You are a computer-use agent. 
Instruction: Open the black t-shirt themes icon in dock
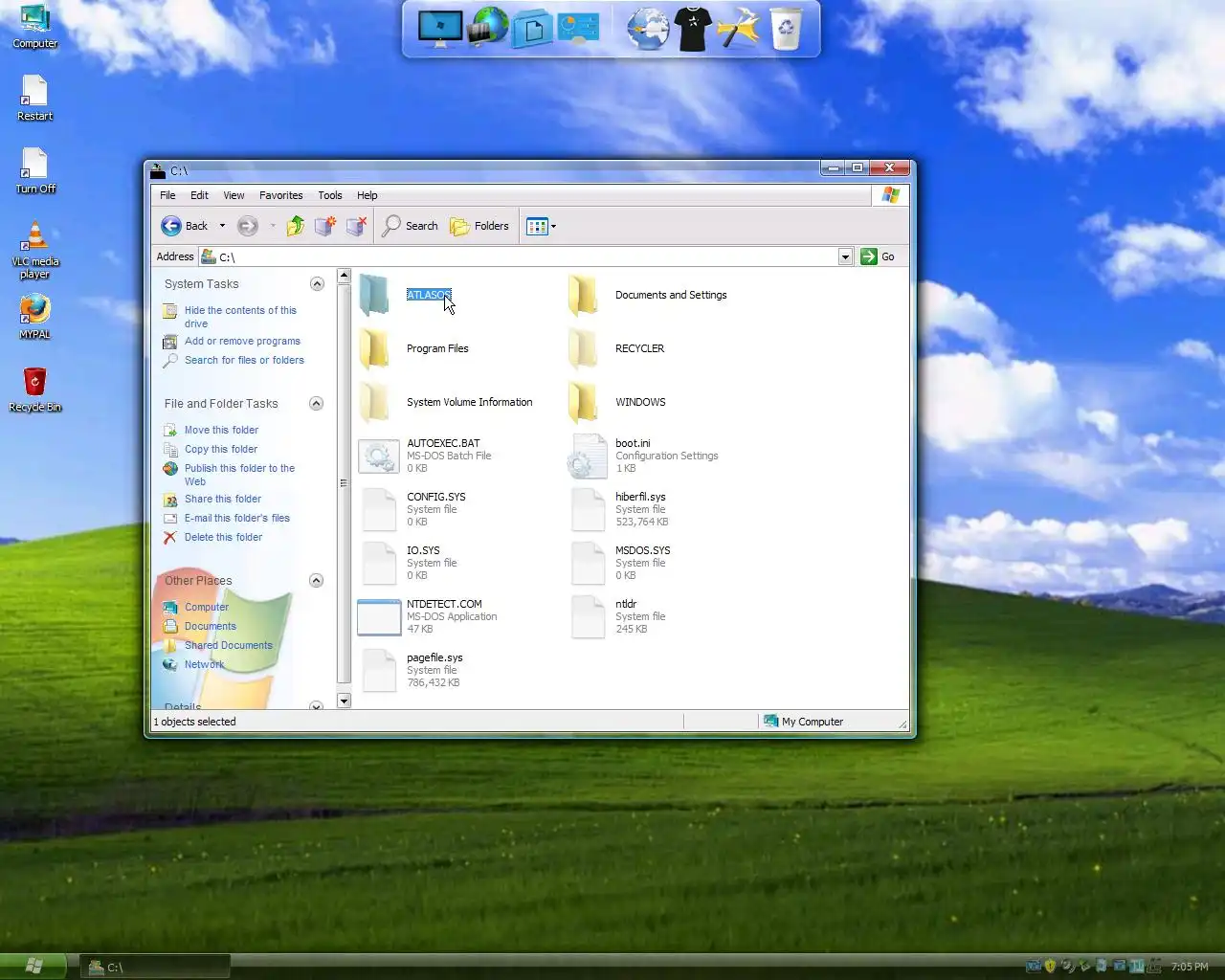(x=693, y=29)
